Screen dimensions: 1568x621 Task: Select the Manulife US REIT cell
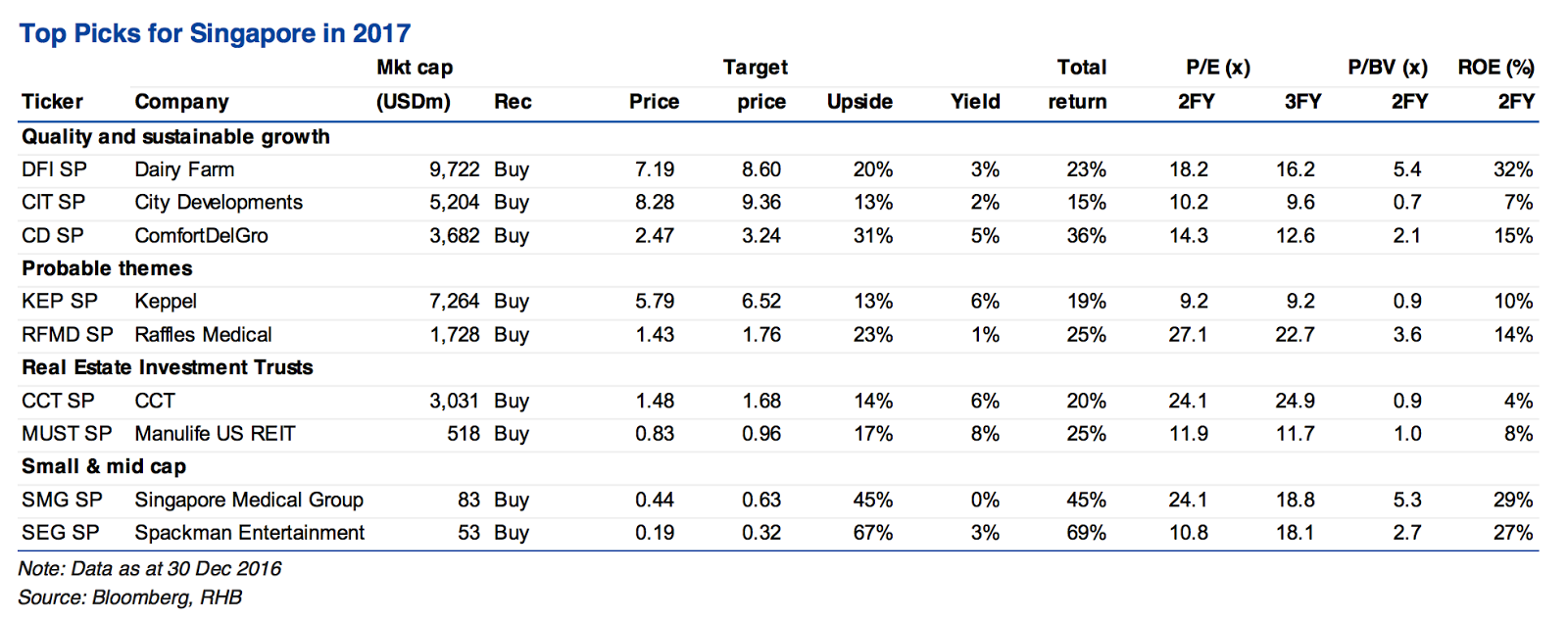click(215, 434)
